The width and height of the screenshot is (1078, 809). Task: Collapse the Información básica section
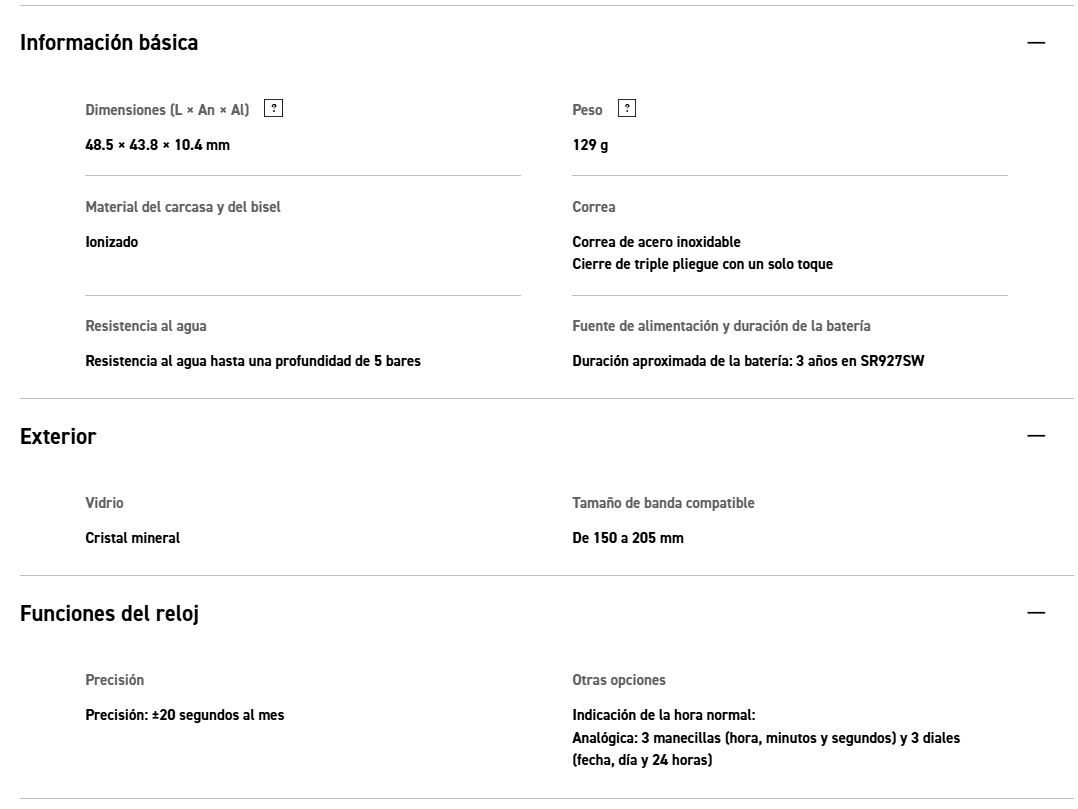tap(1036, 43)
